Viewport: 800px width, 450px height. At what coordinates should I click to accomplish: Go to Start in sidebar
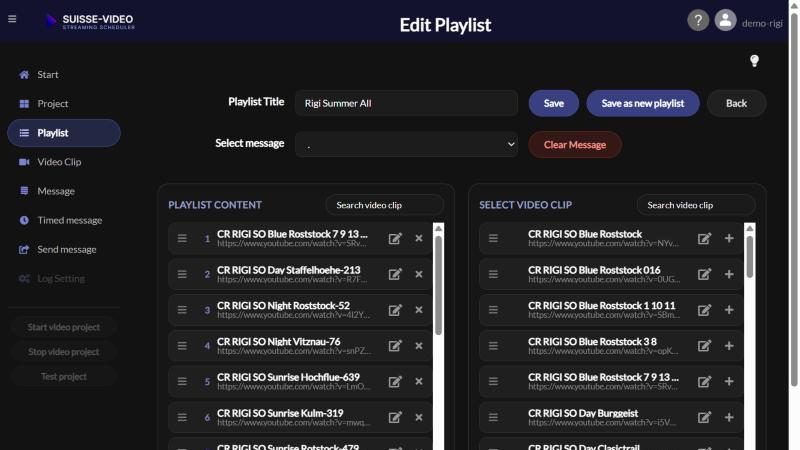pyautogui.click(x=64, y=74)
